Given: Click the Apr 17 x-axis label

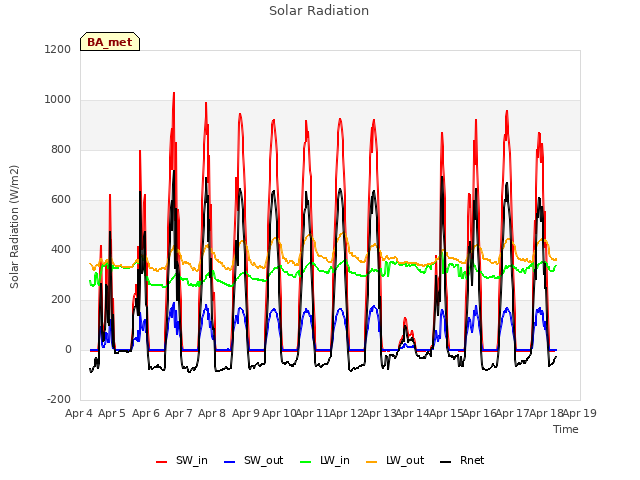Looking at the screenshot, I should [x=513, y=413].
